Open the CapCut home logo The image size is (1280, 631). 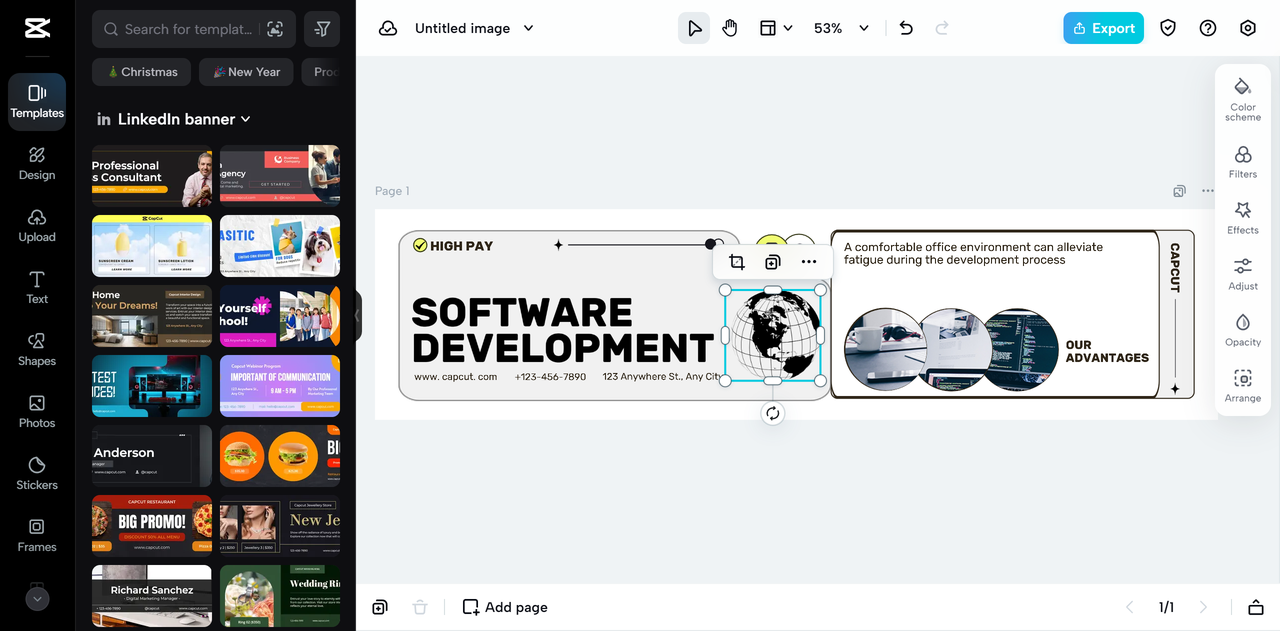tap(37, 28)
